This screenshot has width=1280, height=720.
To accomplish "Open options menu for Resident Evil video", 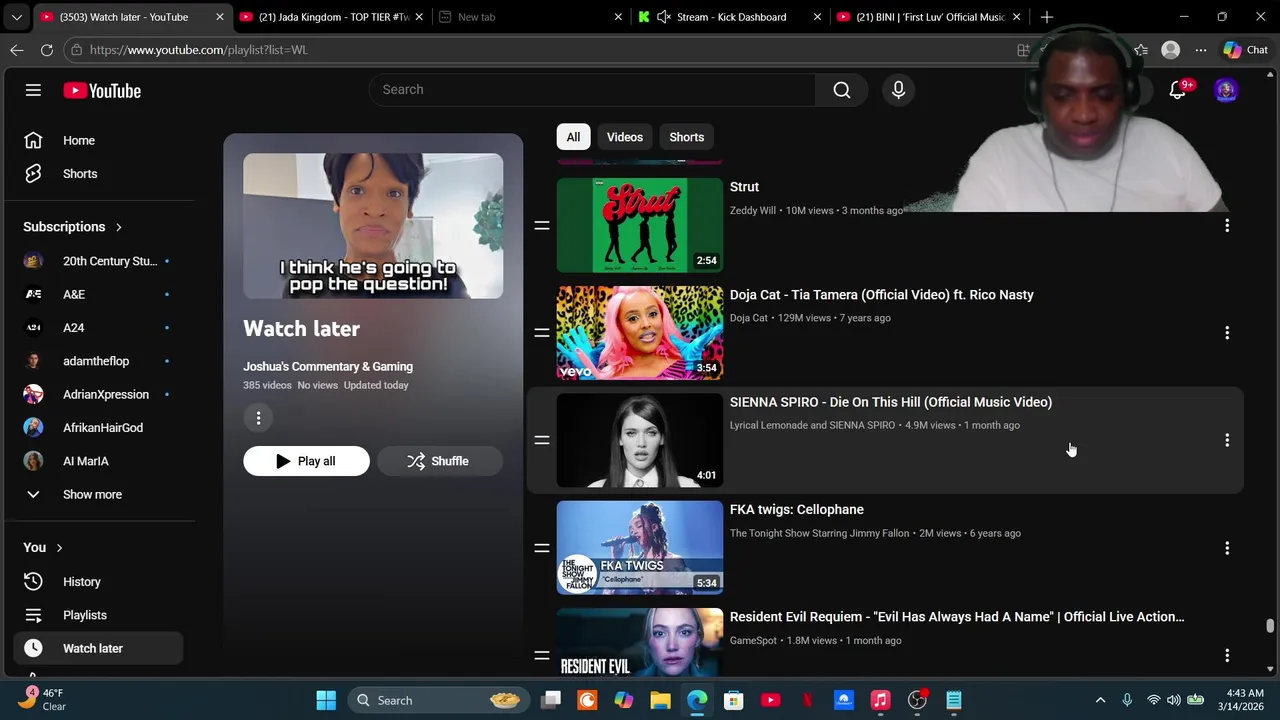I will tap(1227, 655).
